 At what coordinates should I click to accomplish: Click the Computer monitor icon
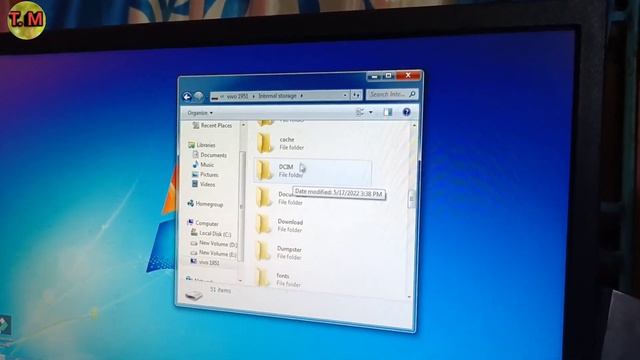190,222
